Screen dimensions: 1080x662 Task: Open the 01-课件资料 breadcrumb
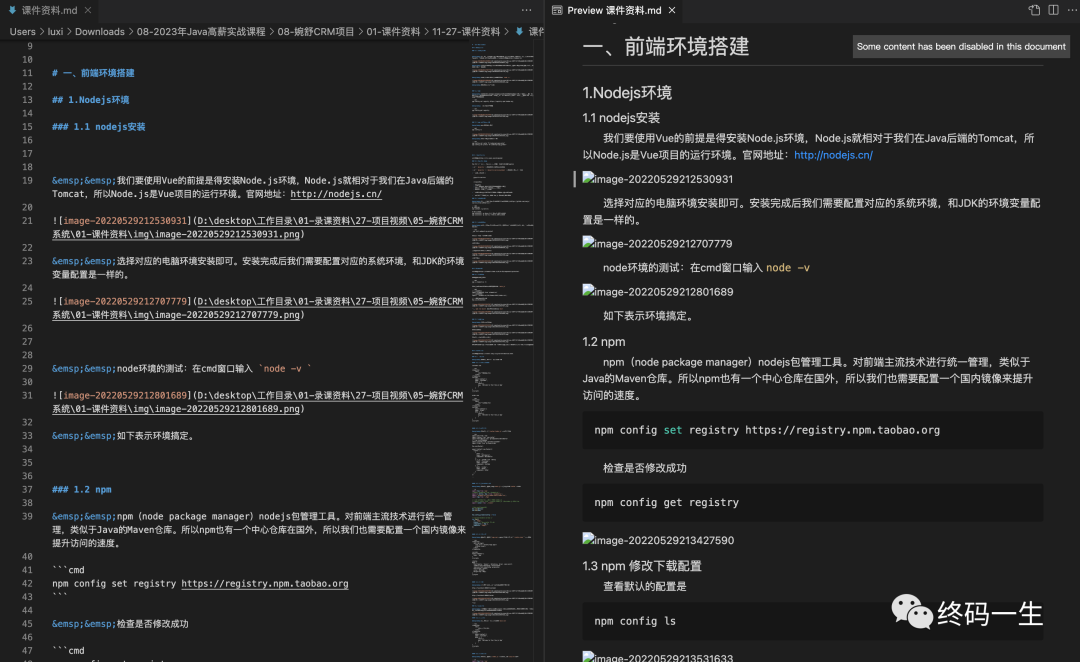(393, 32)
